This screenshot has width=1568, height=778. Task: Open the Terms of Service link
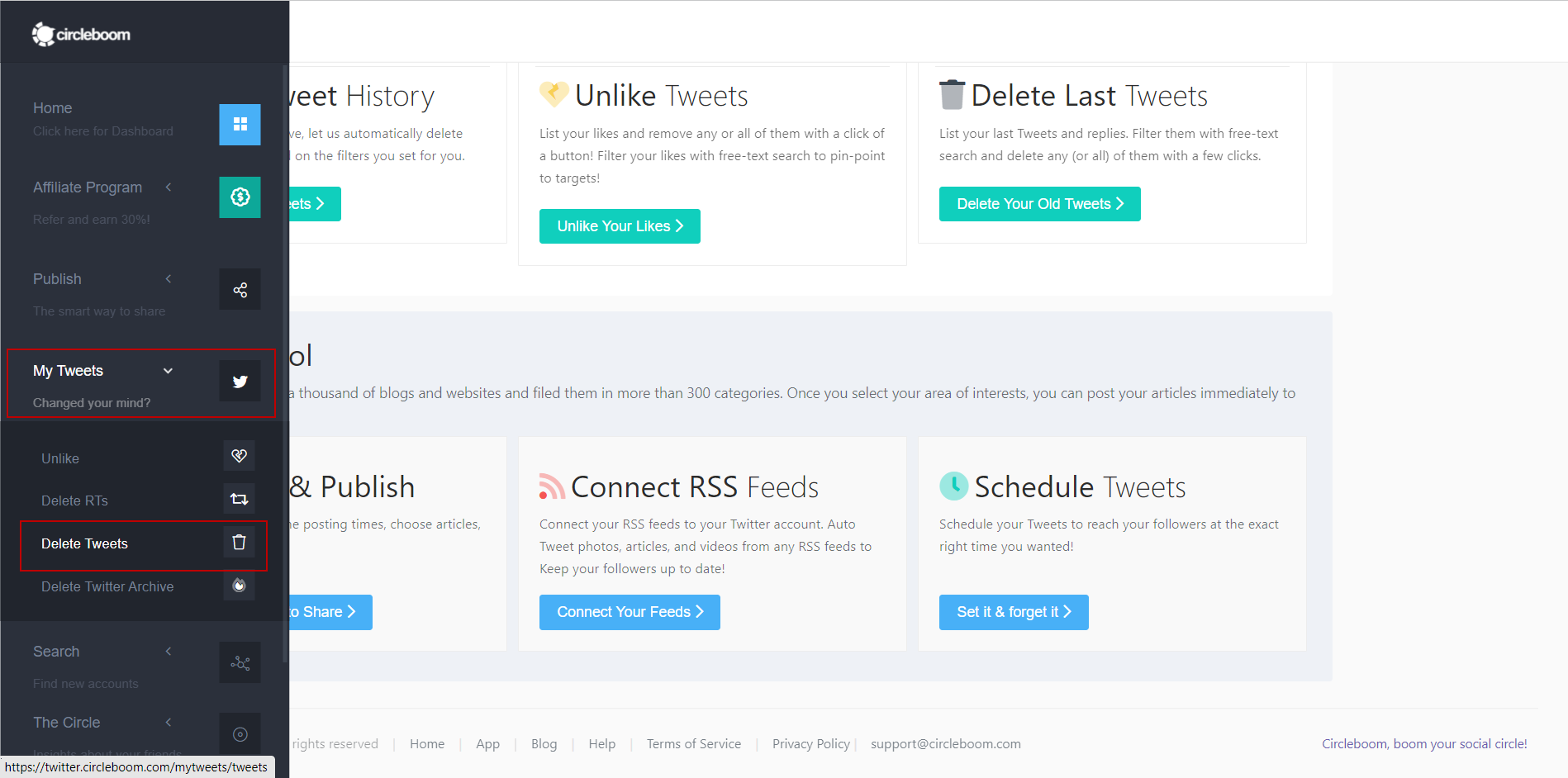pyautogui.click(x=693, y=743)
